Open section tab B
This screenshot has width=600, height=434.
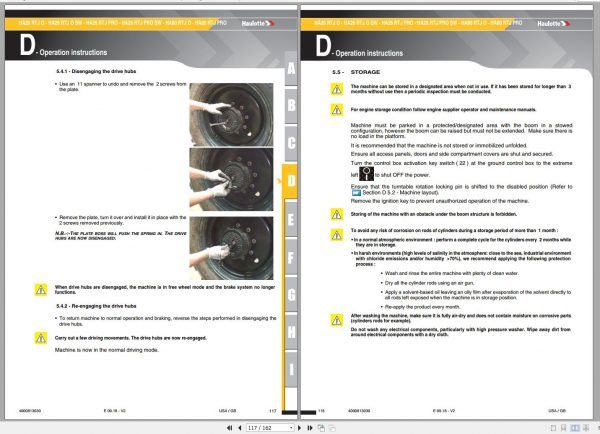pos(291,105)
